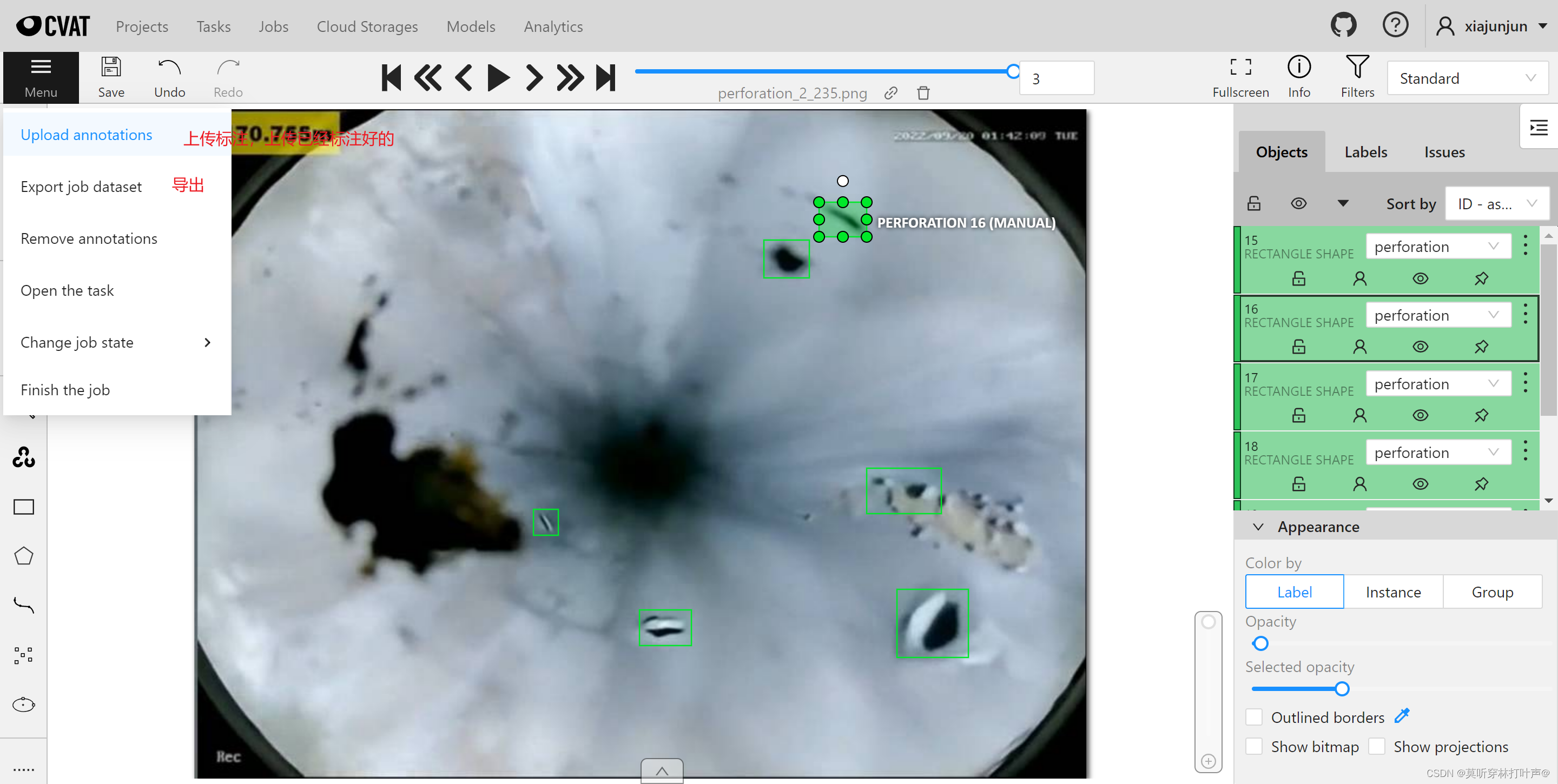Click the Save icon in toolbar
This screenshot has height=784, width=1558.
pos(111,67)
